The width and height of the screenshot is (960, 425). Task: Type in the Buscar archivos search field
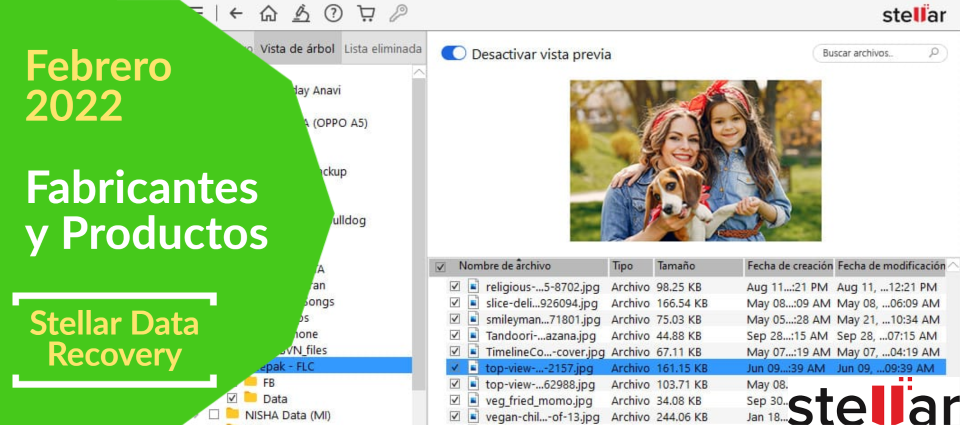(x=880, y=53)
